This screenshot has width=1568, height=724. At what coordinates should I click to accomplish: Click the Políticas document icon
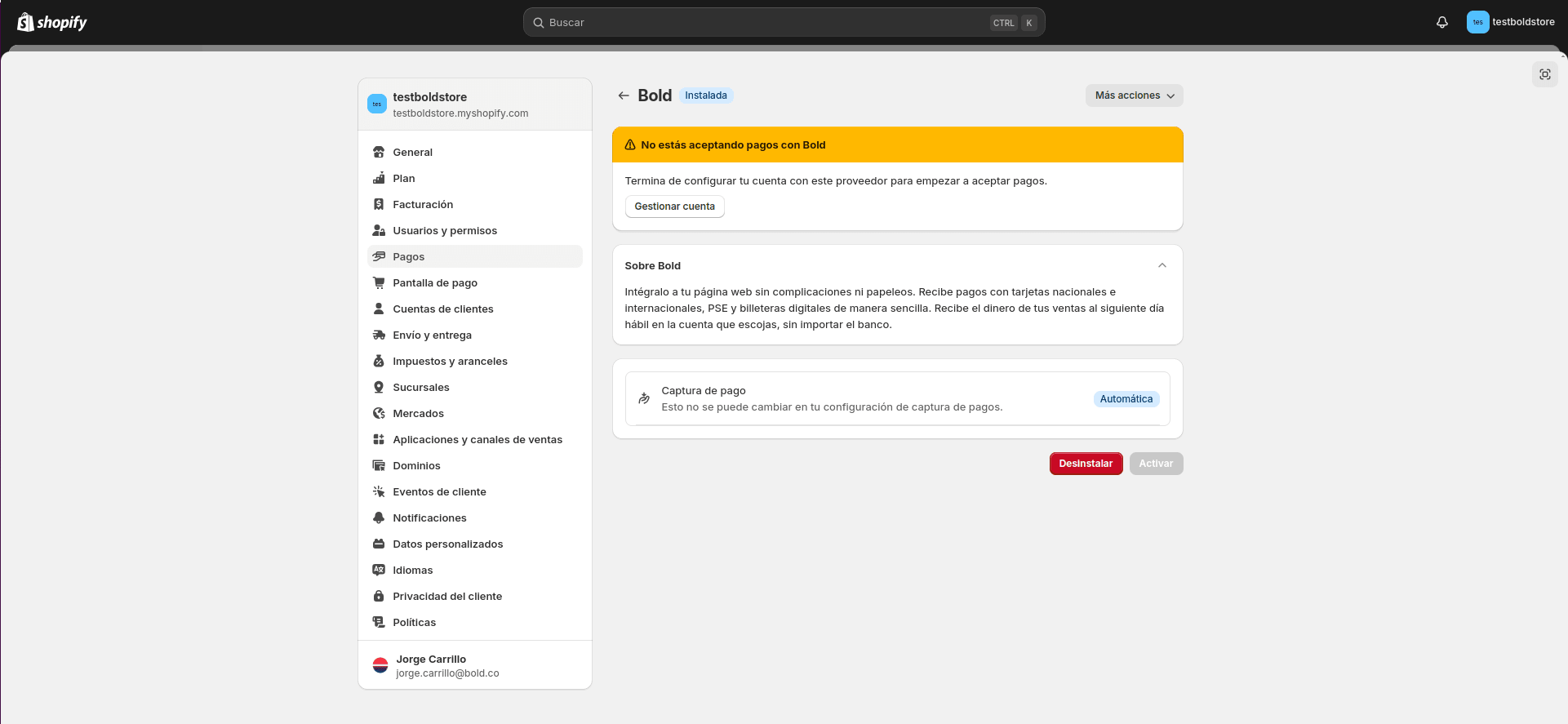tap(379, 622)
